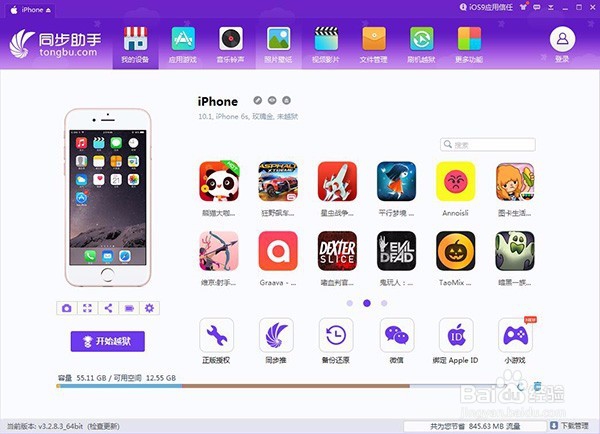Viewport: 600px width, 434px height.
Task: Go to third app page dot
Action: [384, 303]
